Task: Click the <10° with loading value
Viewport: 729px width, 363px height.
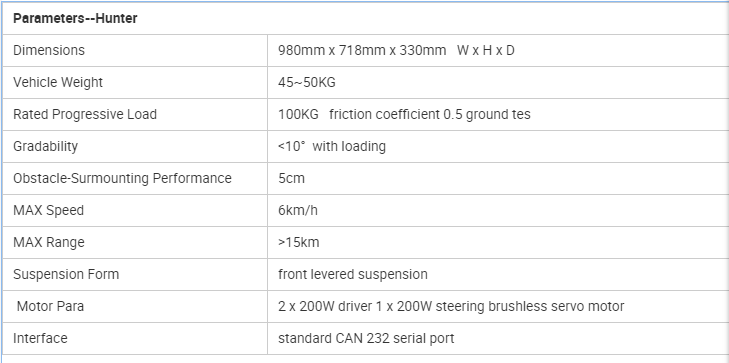Action: click(332, 146)
